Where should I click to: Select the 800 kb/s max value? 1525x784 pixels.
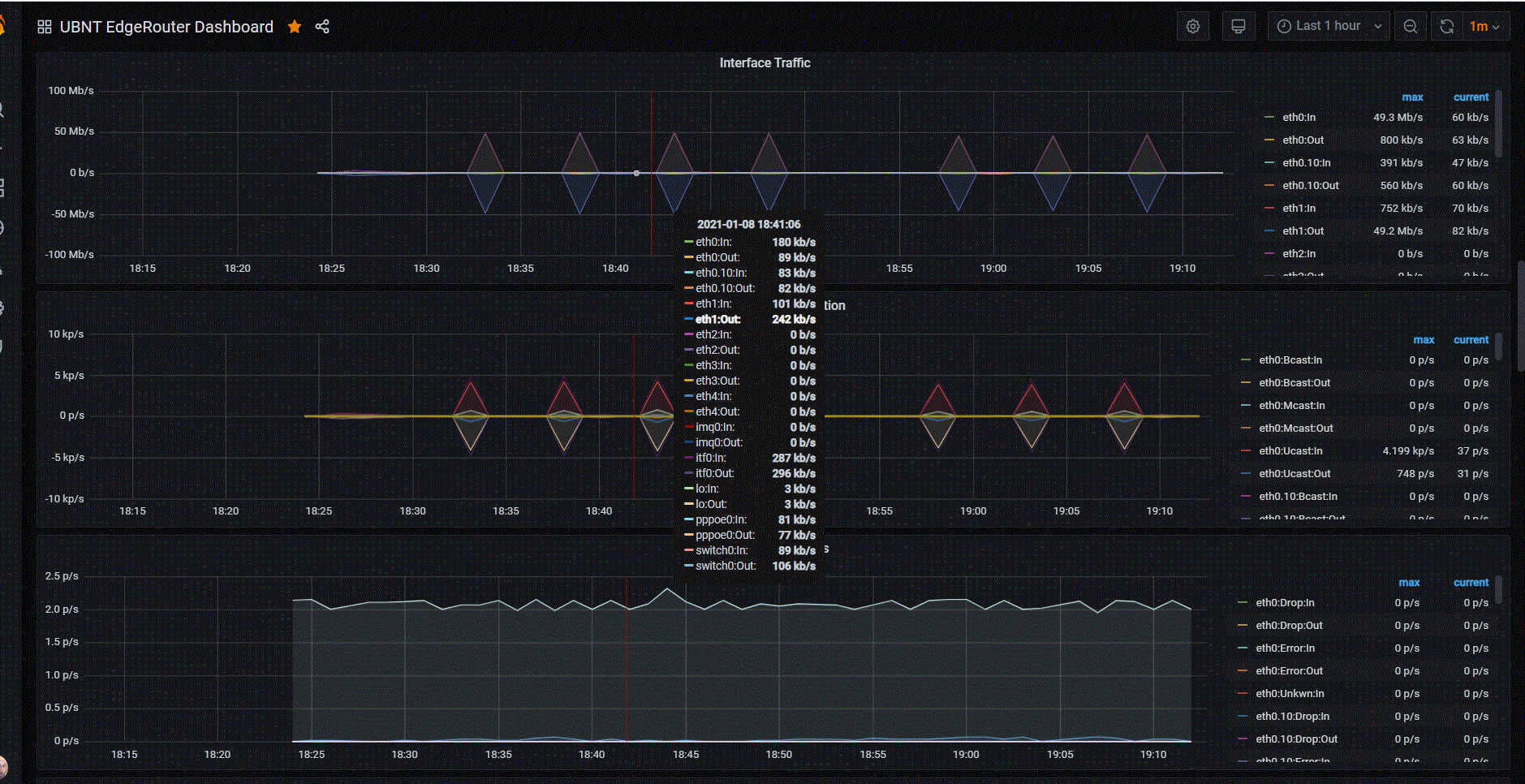pos(1402,140)
